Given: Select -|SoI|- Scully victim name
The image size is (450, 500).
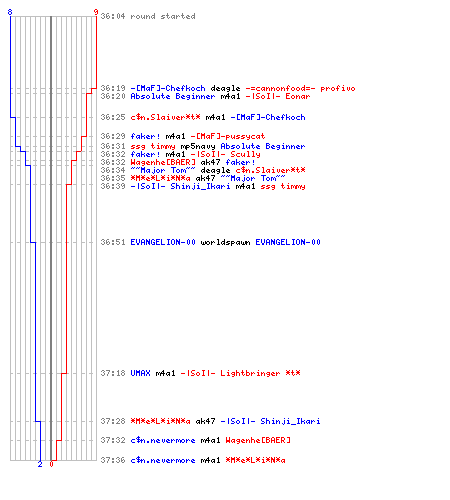Looking at the screenshot, I should [x=226, y=154].
